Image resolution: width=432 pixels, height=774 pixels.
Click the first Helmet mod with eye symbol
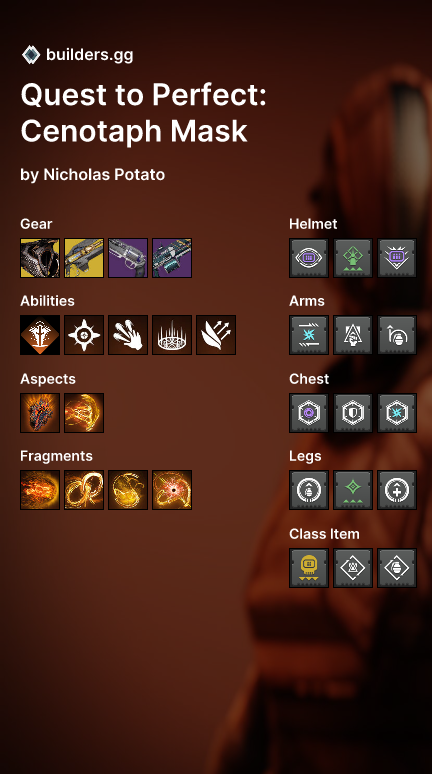click(309, 258)
